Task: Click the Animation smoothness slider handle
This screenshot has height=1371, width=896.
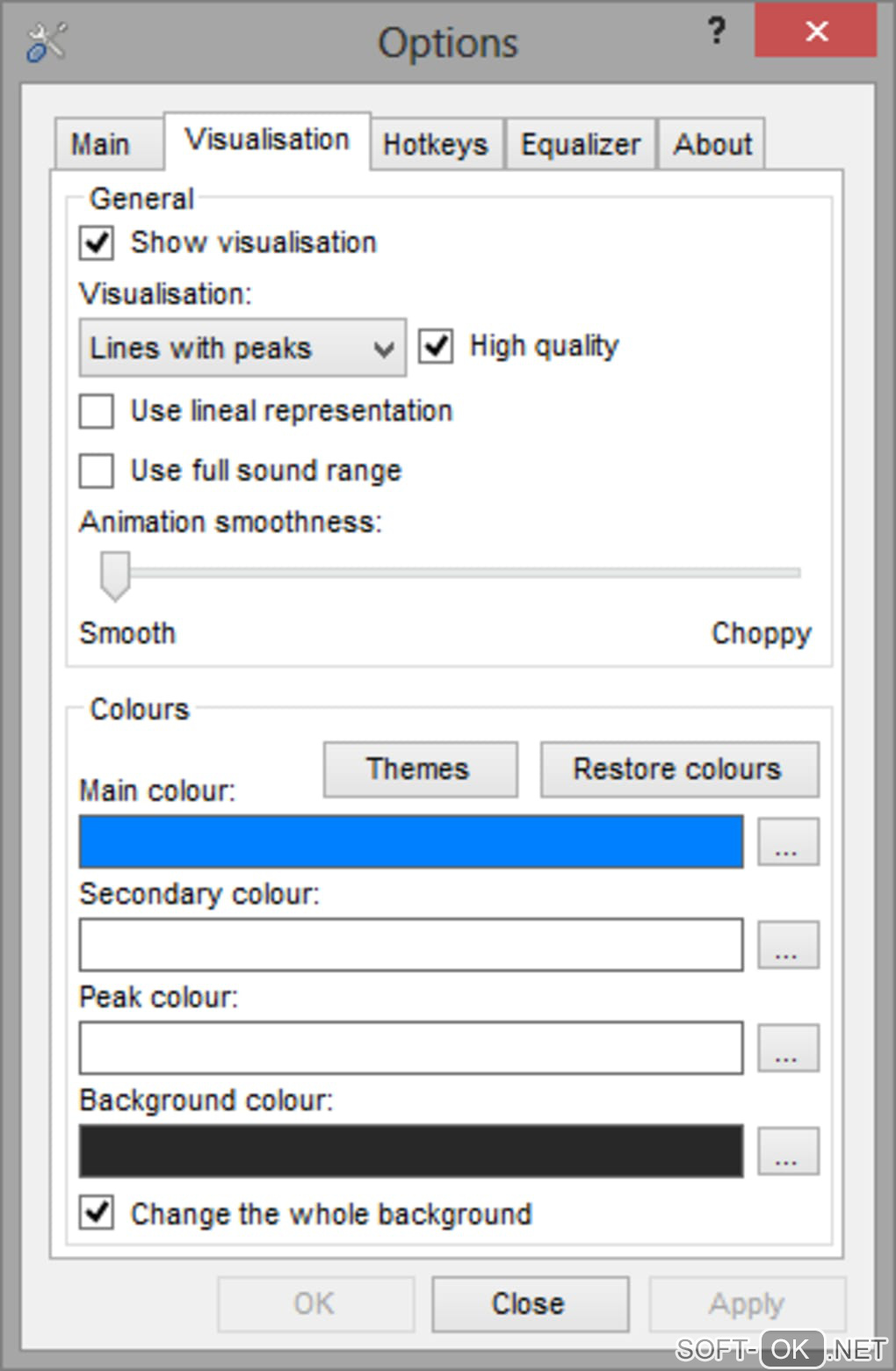Action: pyautogui.click(x=115, y=574)
